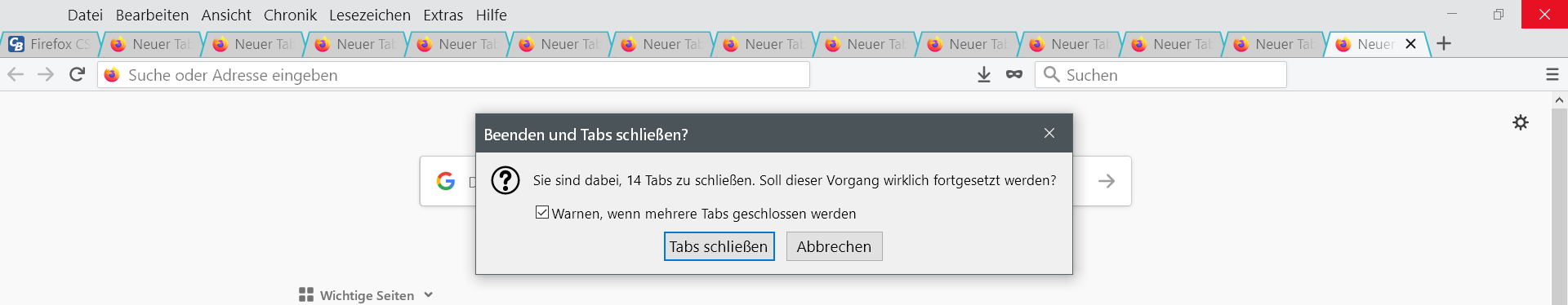Click the vertical scrollbar up arrow
The image size is (1568, 305).
1559,99
